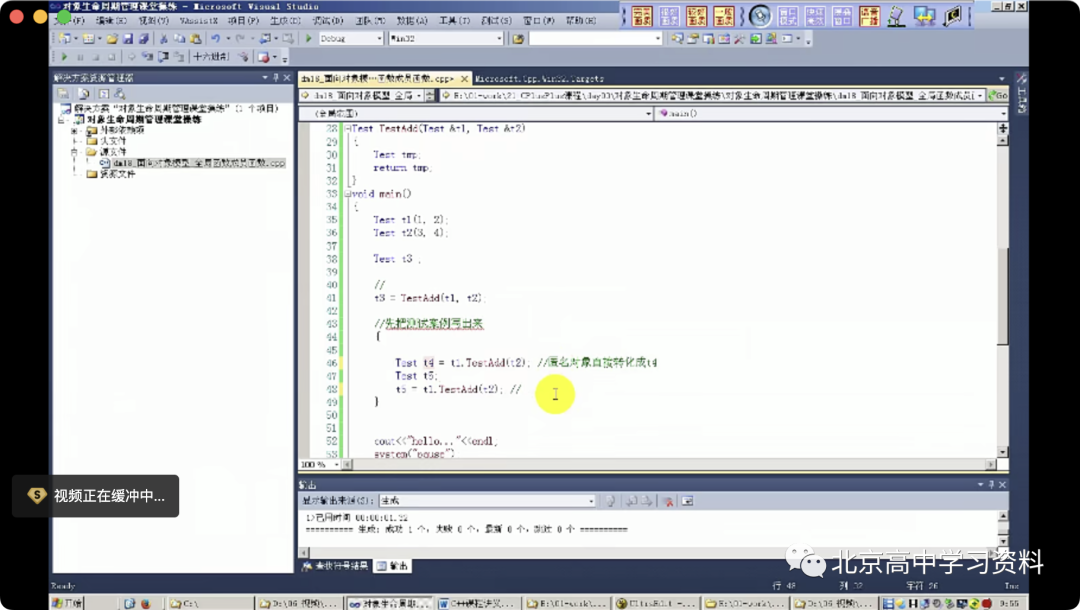The width and height of the screenshot is (1080, 610).
Task: Click the Undo arrow icon
Action: coord(216,39)
